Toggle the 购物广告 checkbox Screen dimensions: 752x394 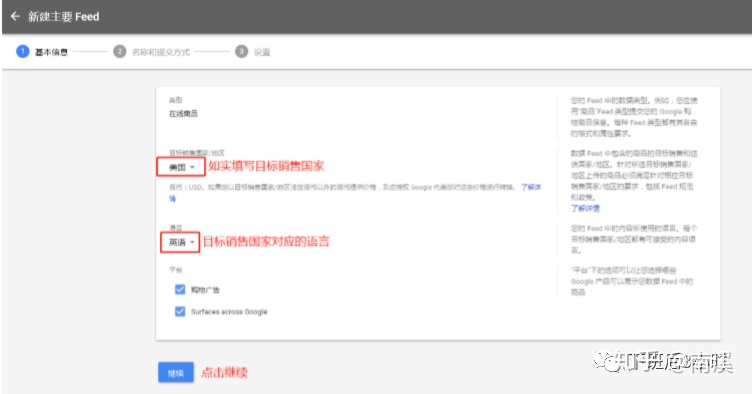tap(180, 290)
